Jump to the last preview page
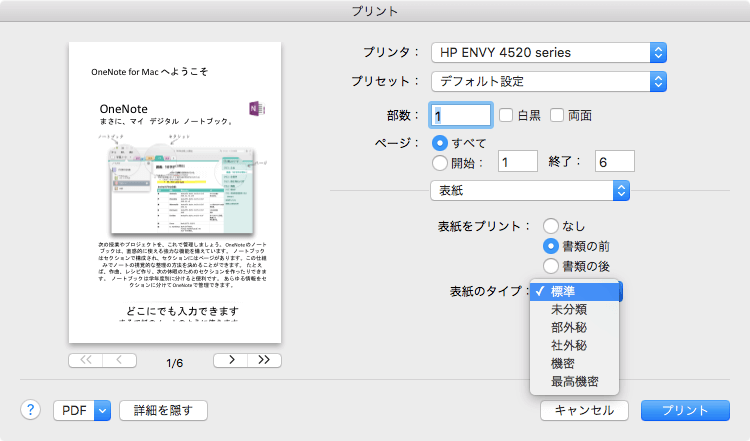Viewport: 750px width, 441px height. pos(265,360)
